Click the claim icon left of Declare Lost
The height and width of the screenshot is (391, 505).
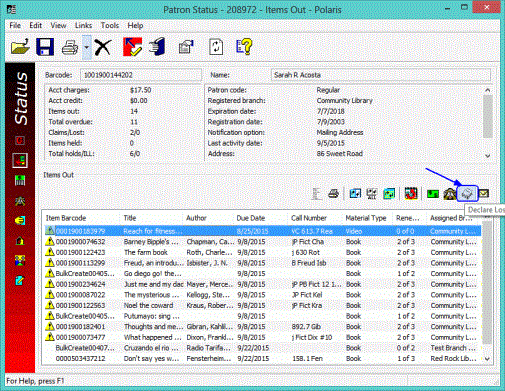pyautogui.click(x=449, y=194)
